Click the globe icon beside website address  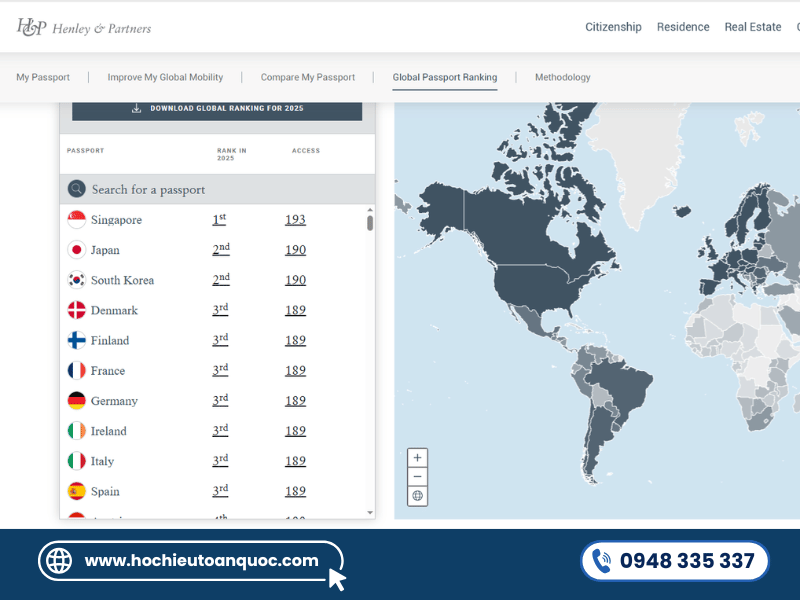tap(59, 561)
